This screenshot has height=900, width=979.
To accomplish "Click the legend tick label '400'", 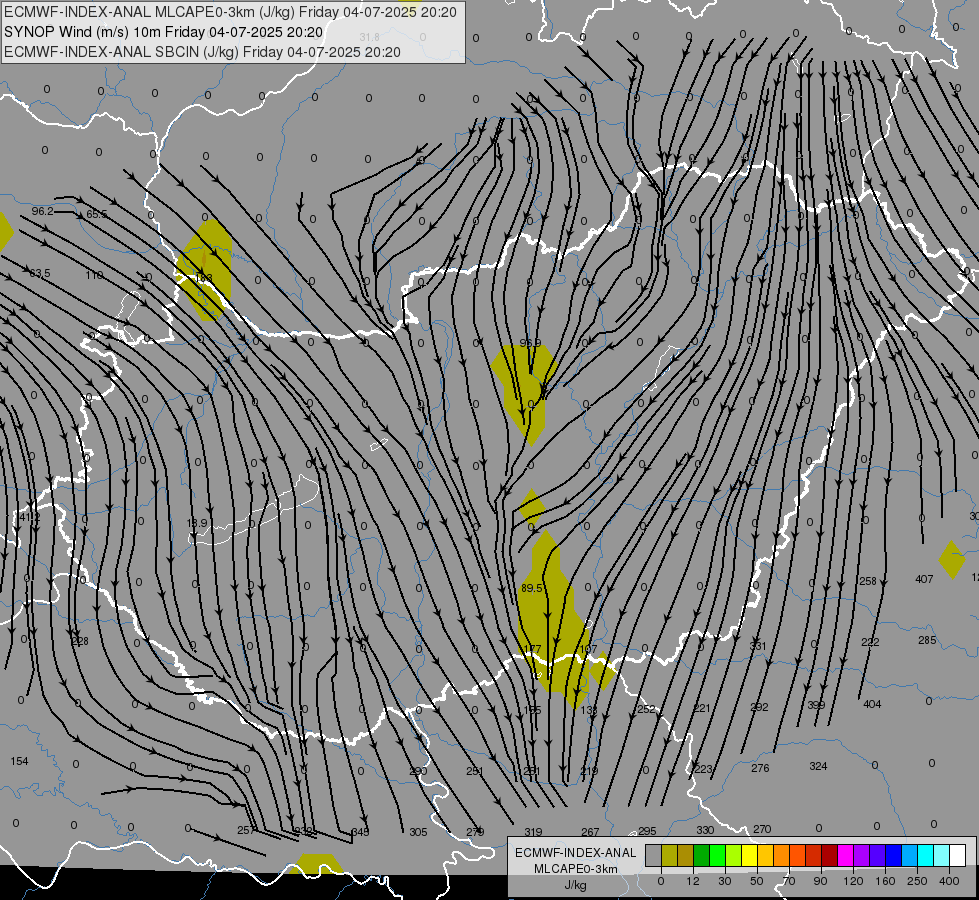I will 949,881.
